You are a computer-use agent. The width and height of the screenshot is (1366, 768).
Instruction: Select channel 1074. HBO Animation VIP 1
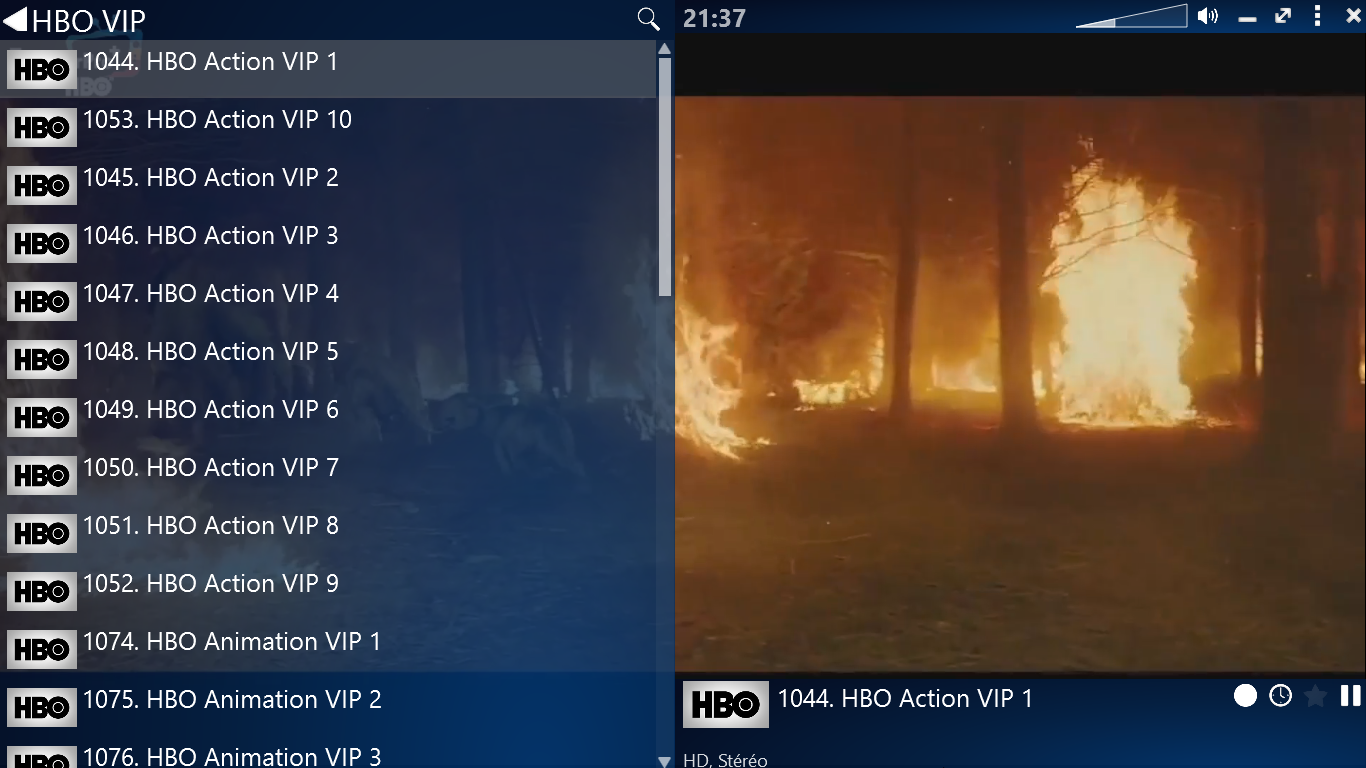click(x=328, y=649)
